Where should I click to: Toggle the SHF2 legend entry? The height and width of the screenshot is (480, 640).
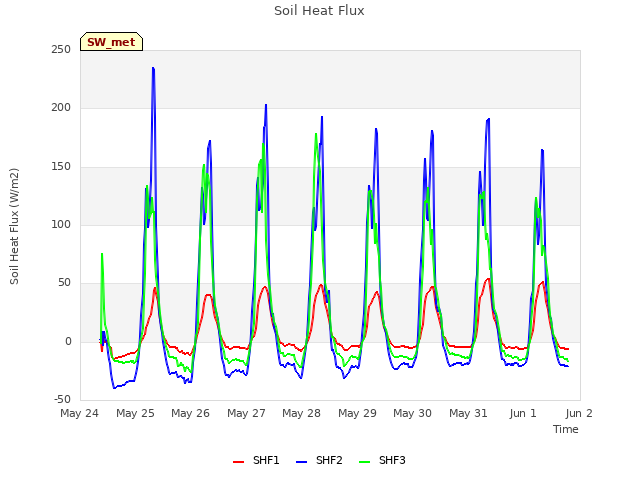pyautogui.click(x=319, y=460)
